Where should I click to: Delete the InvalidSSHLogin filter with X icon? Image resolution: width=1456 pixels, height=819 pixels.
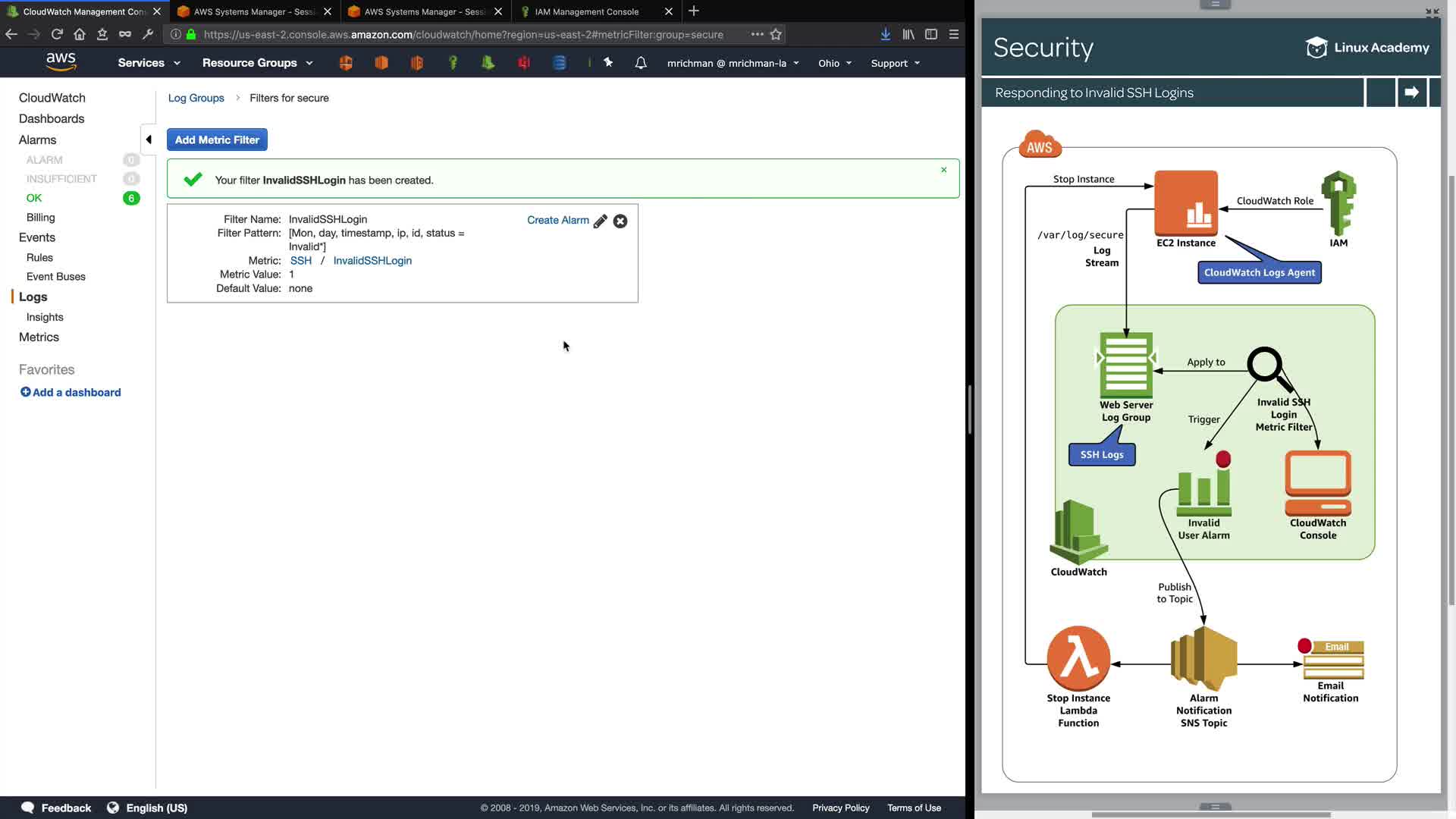pos(620,221)
